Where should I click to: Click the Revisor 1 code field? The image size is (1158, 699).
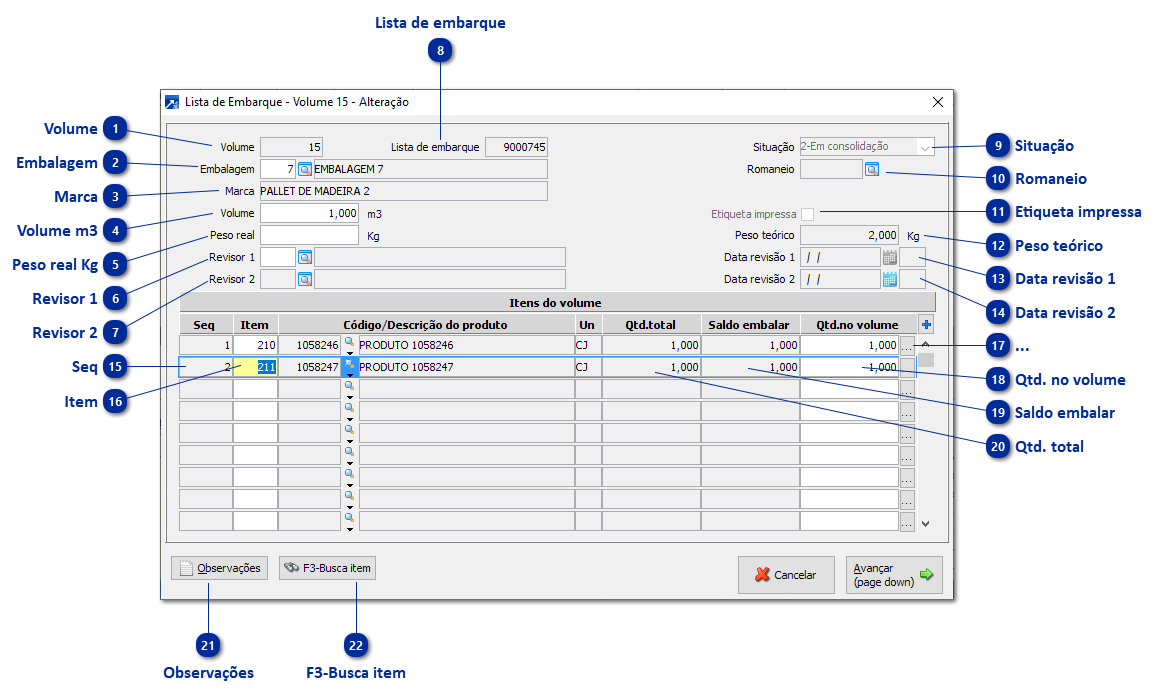278,257
